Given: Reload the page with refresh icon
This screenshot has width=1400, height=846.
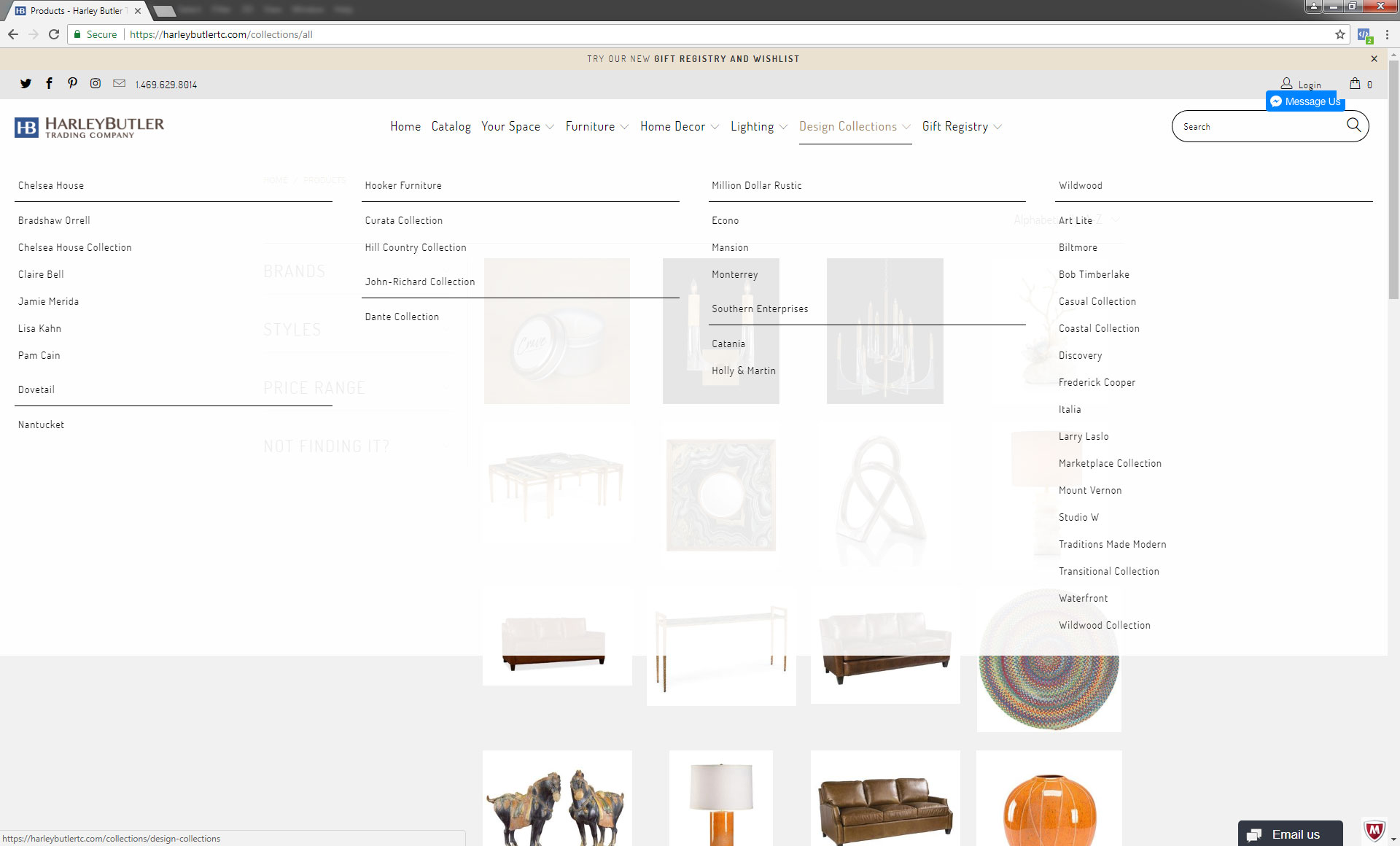Looking at the screenshot, I should pos(54,34).
